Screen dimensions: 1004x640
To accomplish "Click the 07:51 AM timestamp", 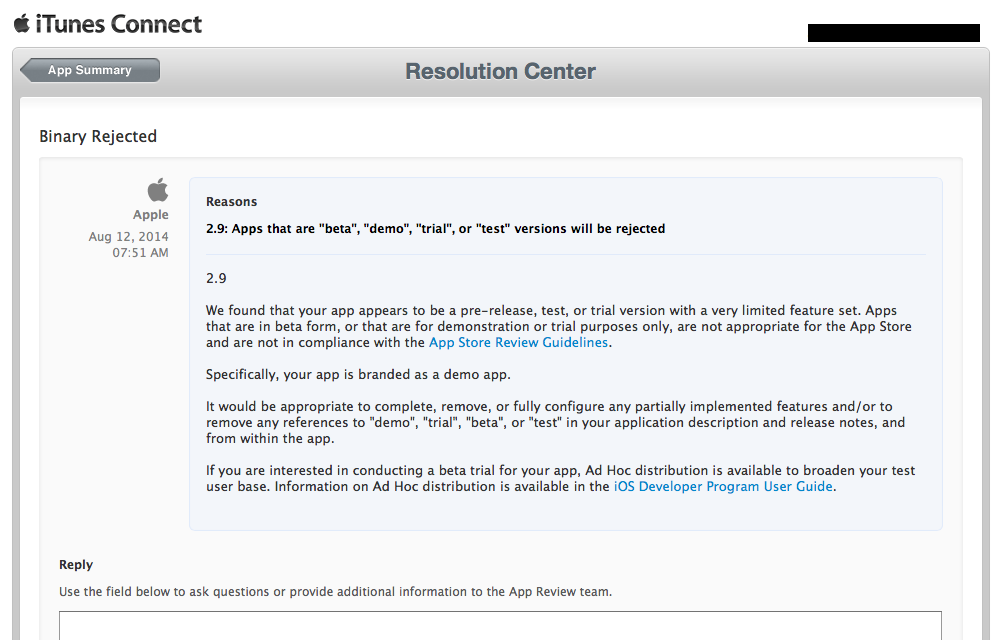I will (140, 252).
